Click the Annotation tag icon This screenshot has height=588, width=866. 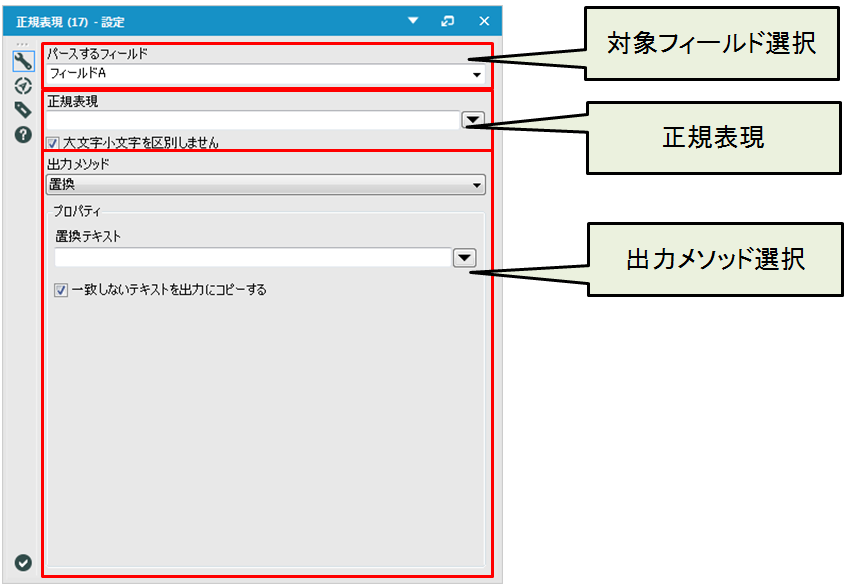23,110
